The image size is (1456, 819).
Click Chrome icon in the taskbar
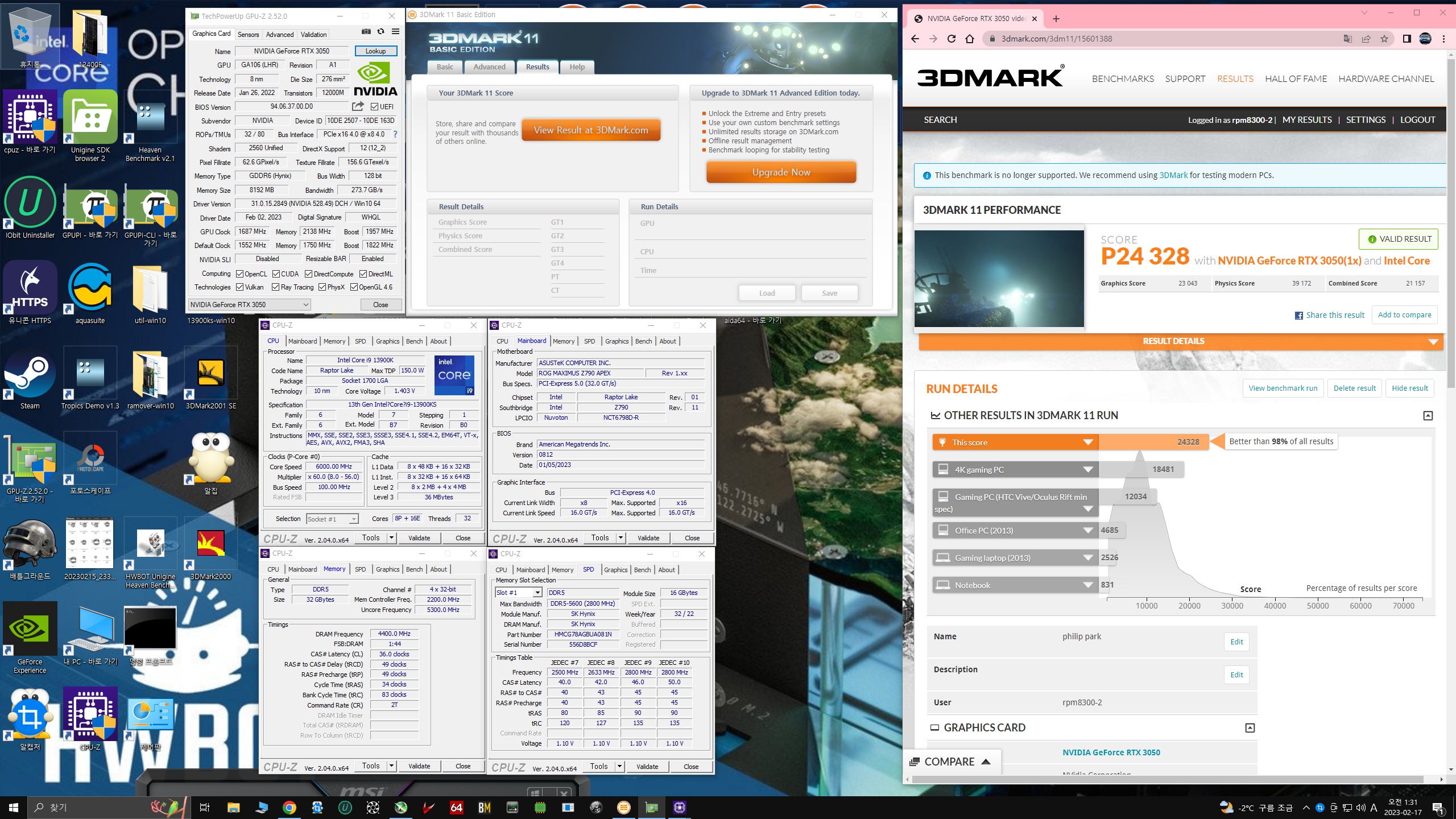[x=289, y=808]
